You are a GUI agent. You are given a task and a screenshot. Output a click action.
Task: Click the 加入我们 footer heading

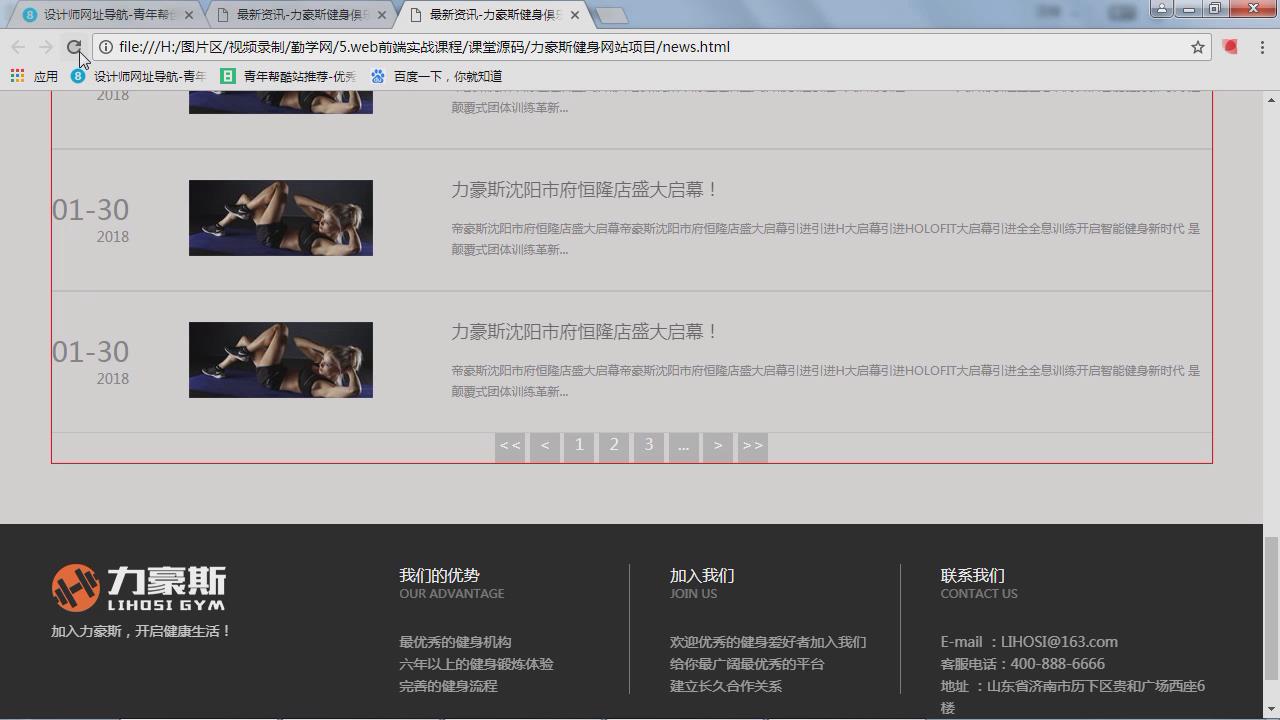pyautogui.click(x=702, y=575)
